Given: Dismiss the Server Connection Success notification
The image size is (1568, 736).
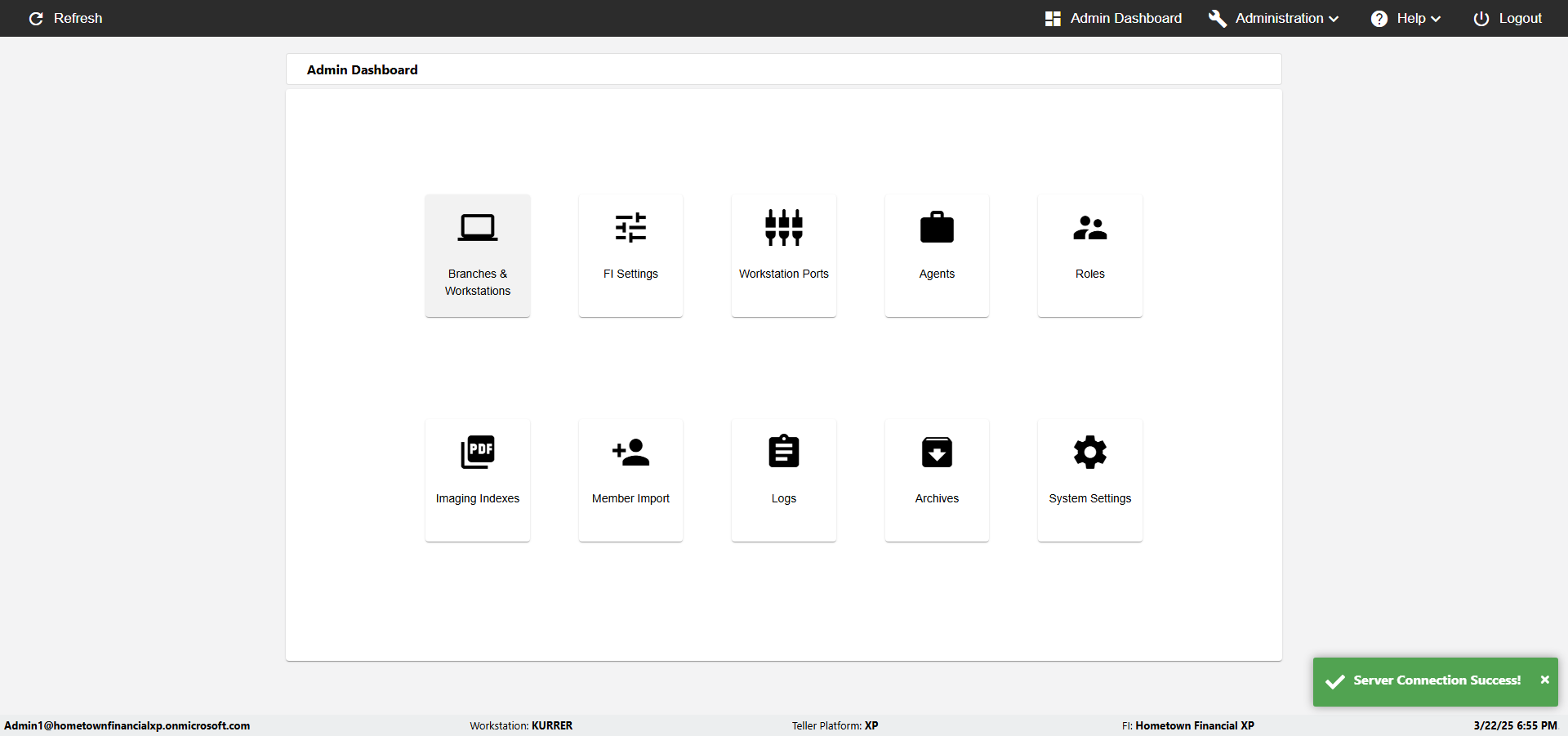Looking at the screenshot, I should click(1545, 680).
